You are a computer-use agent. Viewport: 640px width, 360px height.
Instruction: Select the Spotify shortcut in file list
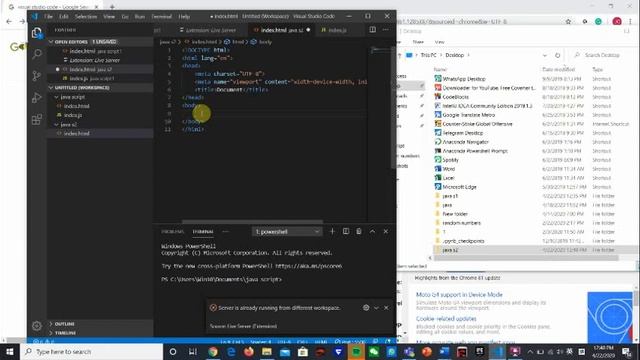click(x=450, y=160)
